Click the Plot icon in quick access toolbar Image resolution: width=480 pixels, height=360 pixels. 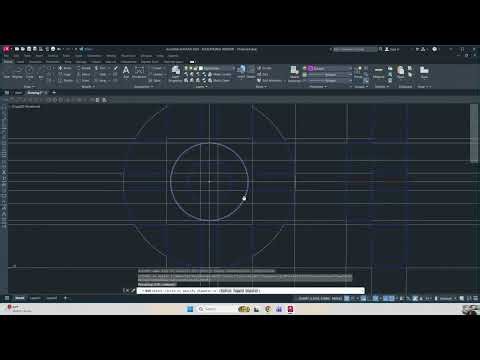point(53,49)
